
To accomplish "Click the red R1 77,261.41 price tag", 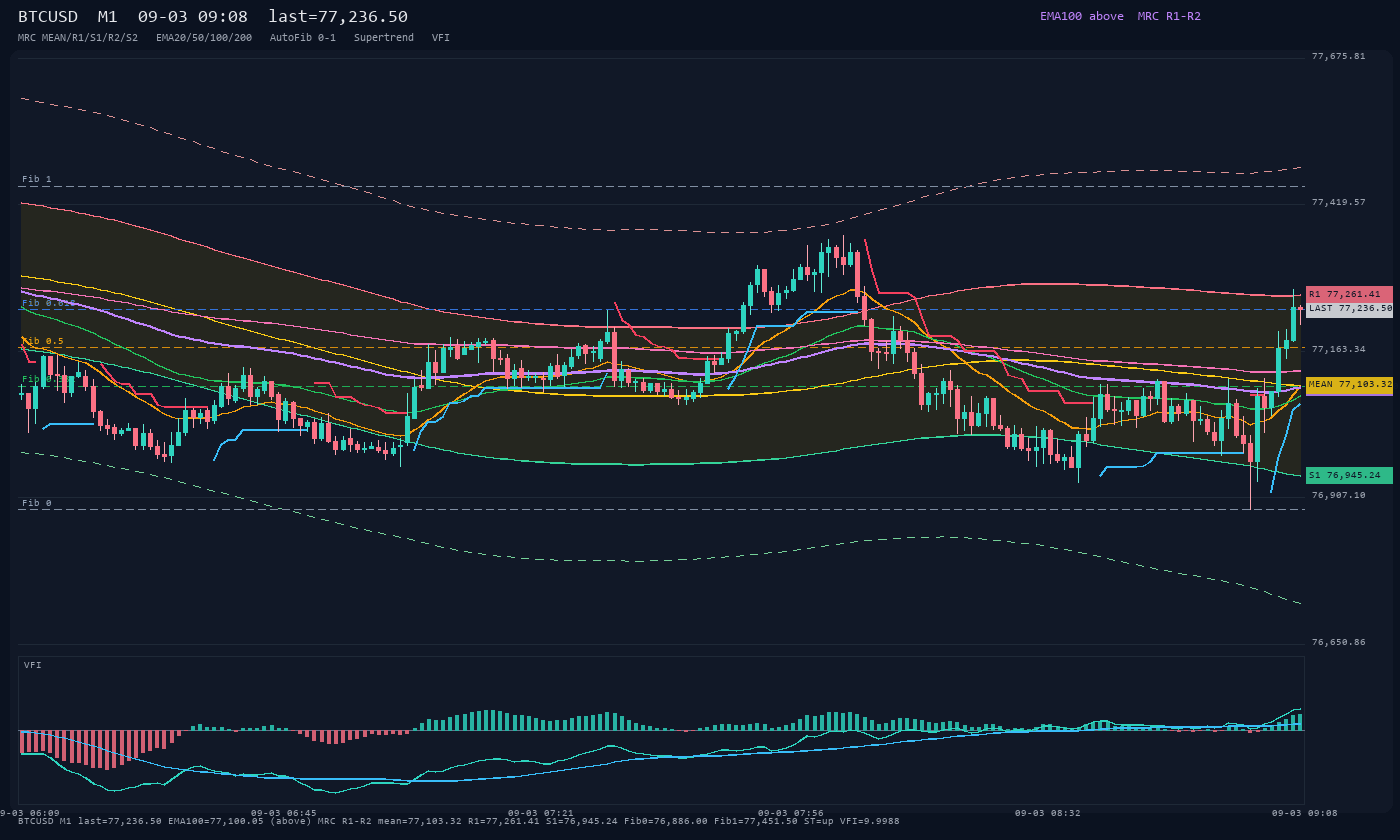I will (1349, 294).
